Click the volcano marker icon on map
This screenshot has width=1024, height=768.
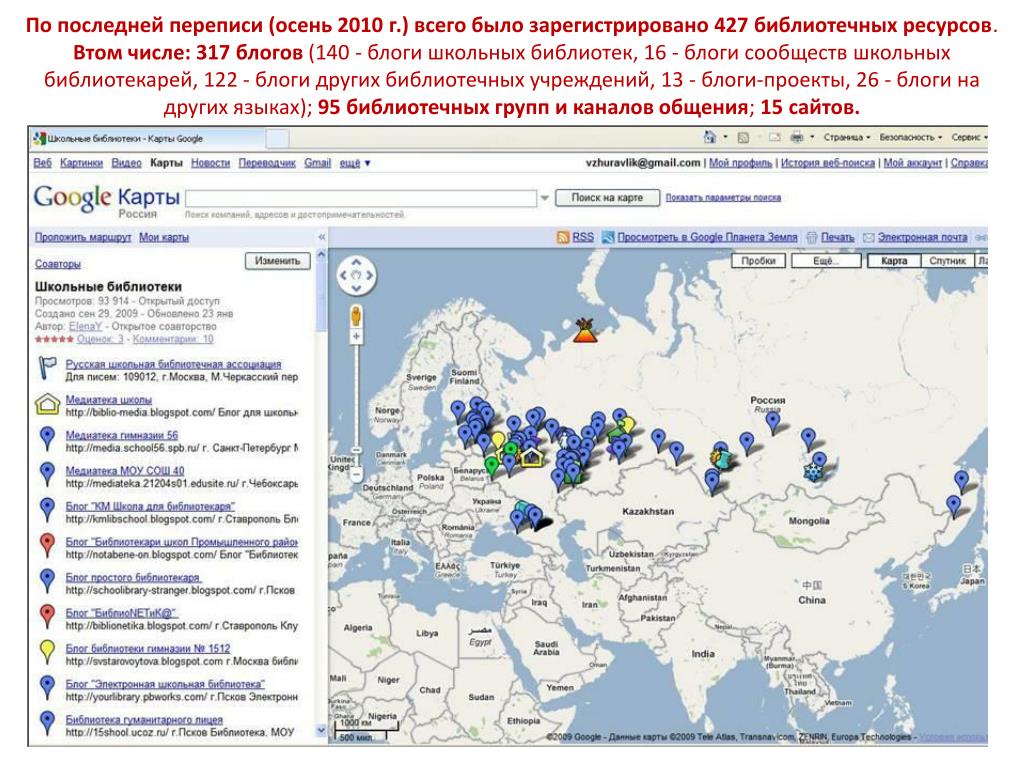point(585,331)
